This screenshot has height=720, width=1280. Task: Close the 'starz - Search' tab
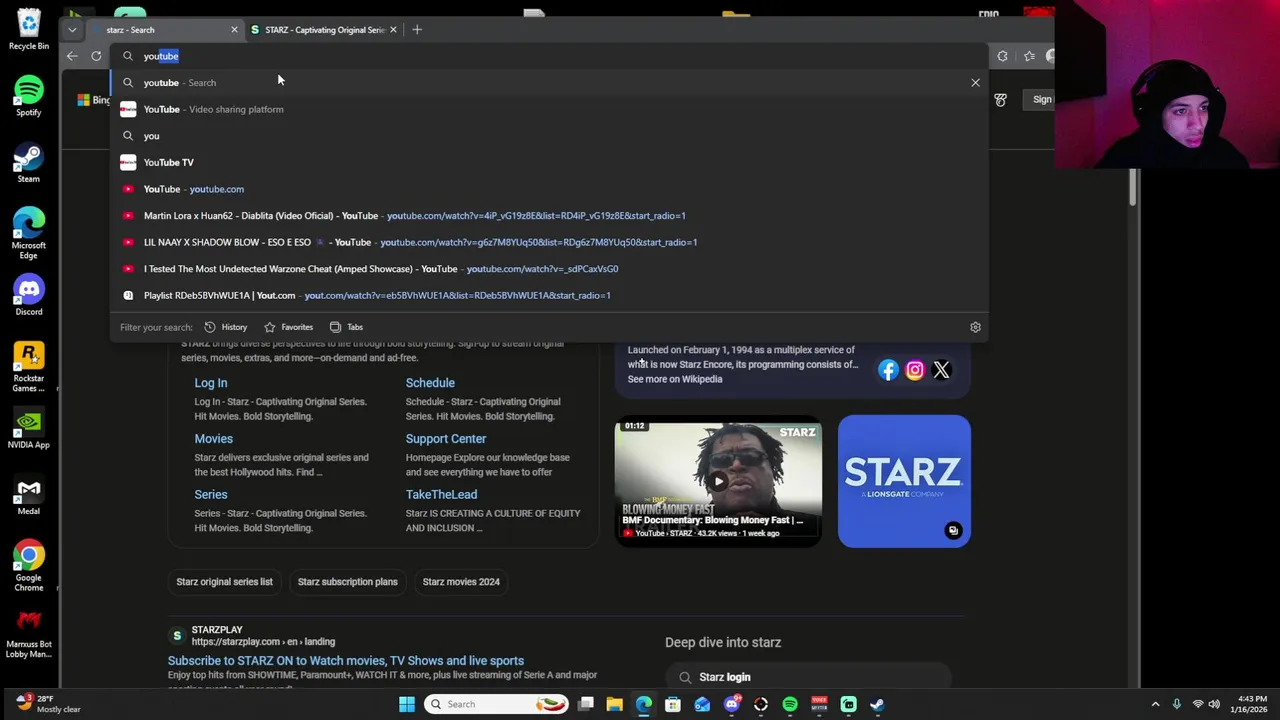coord(234,30)
